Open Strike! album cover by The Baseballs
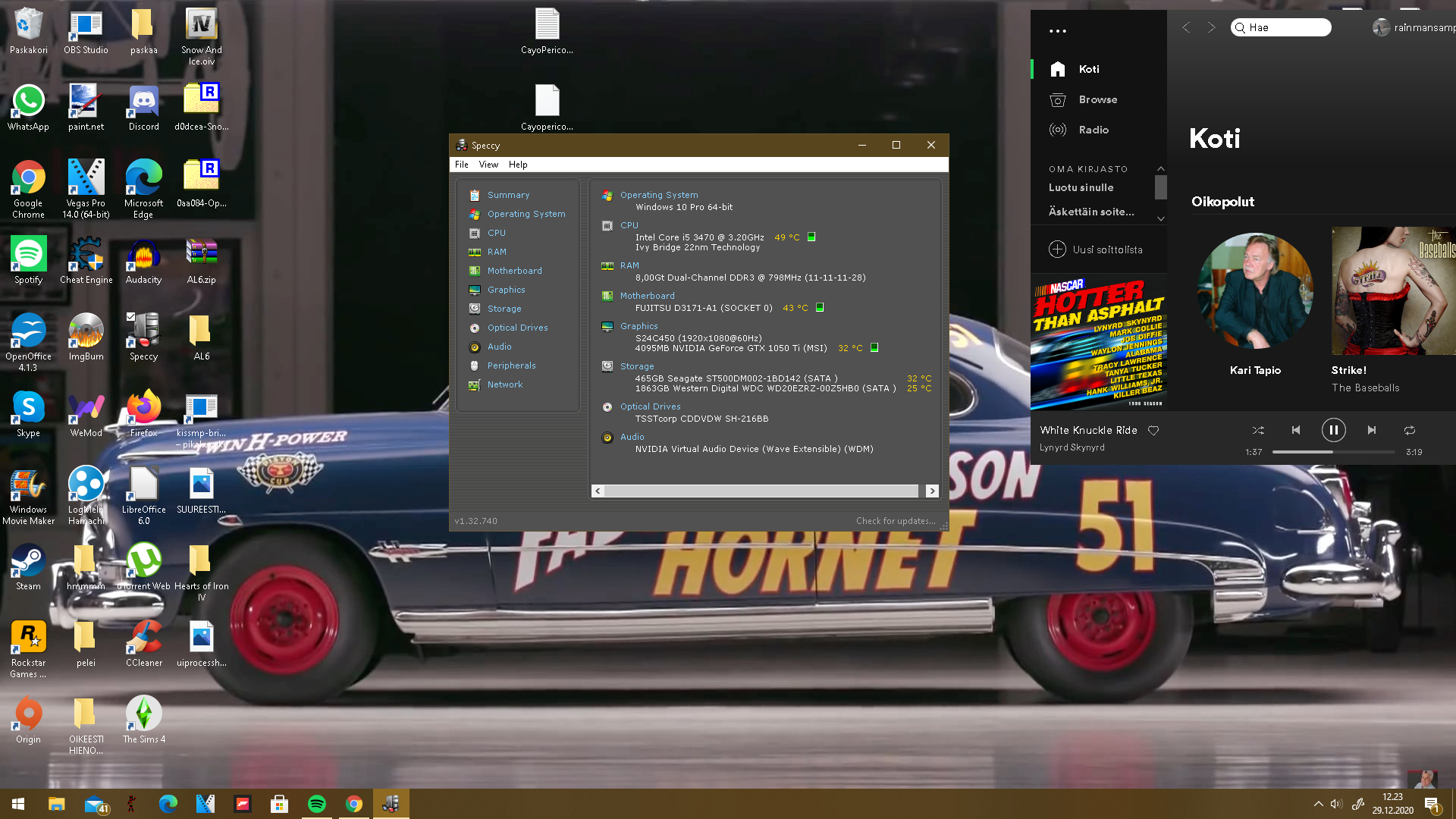 tap(1394, 290)
